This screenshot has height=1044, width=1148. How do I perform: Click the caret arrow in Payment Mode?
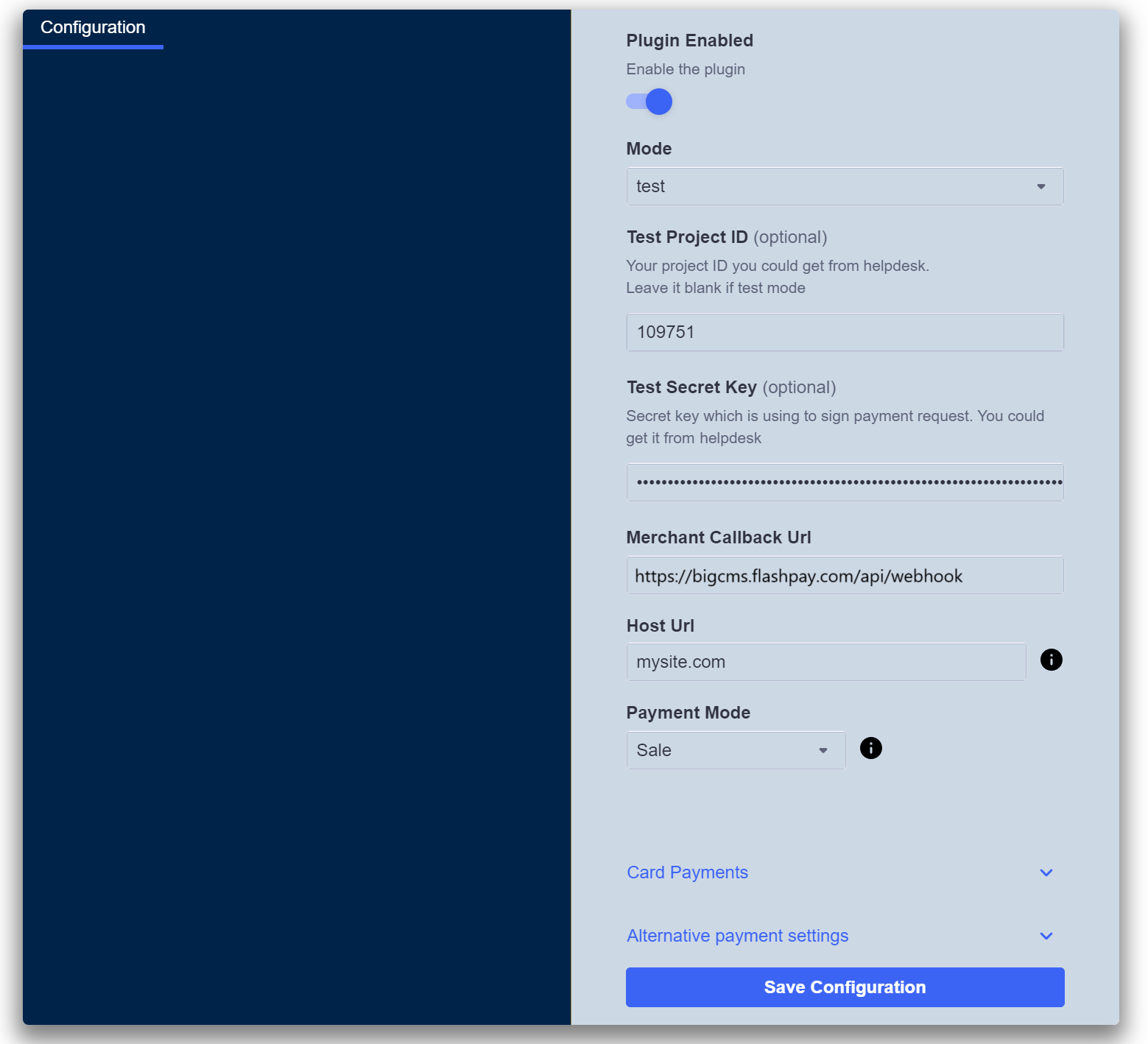pyautogui.click(x=823, y=750)
